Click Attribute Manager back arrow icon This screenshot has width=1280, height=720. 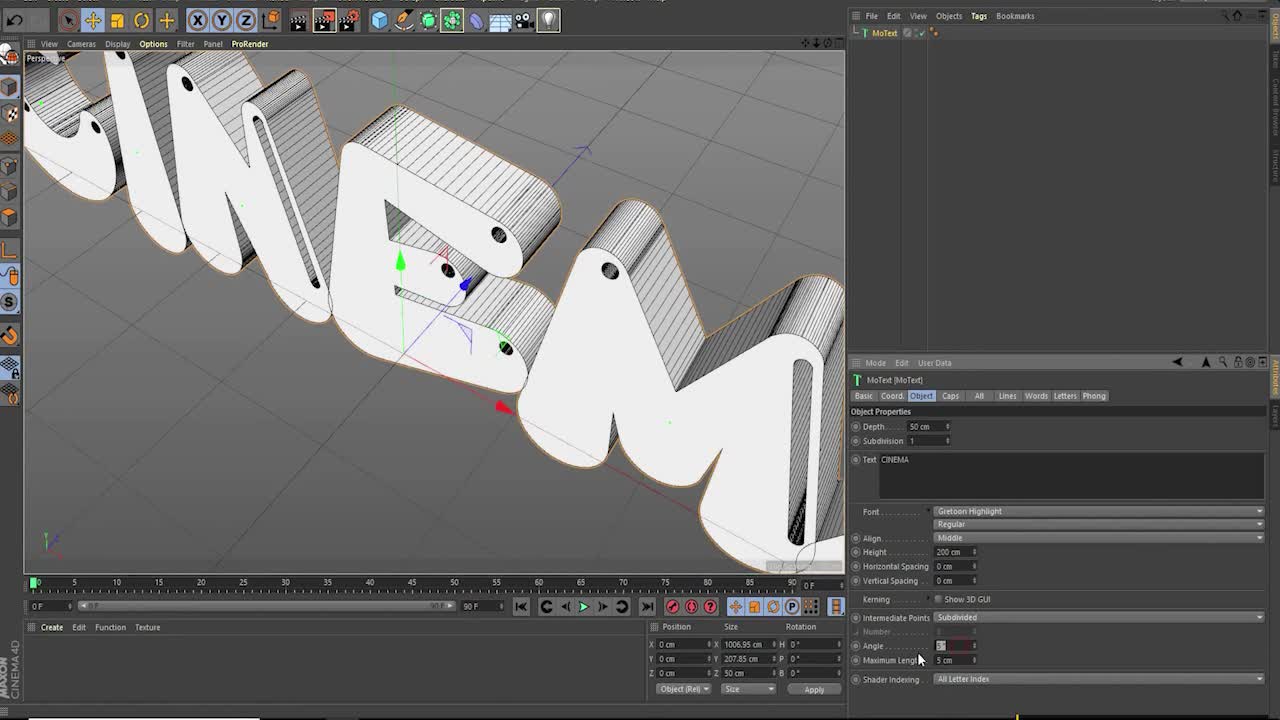1177,362
